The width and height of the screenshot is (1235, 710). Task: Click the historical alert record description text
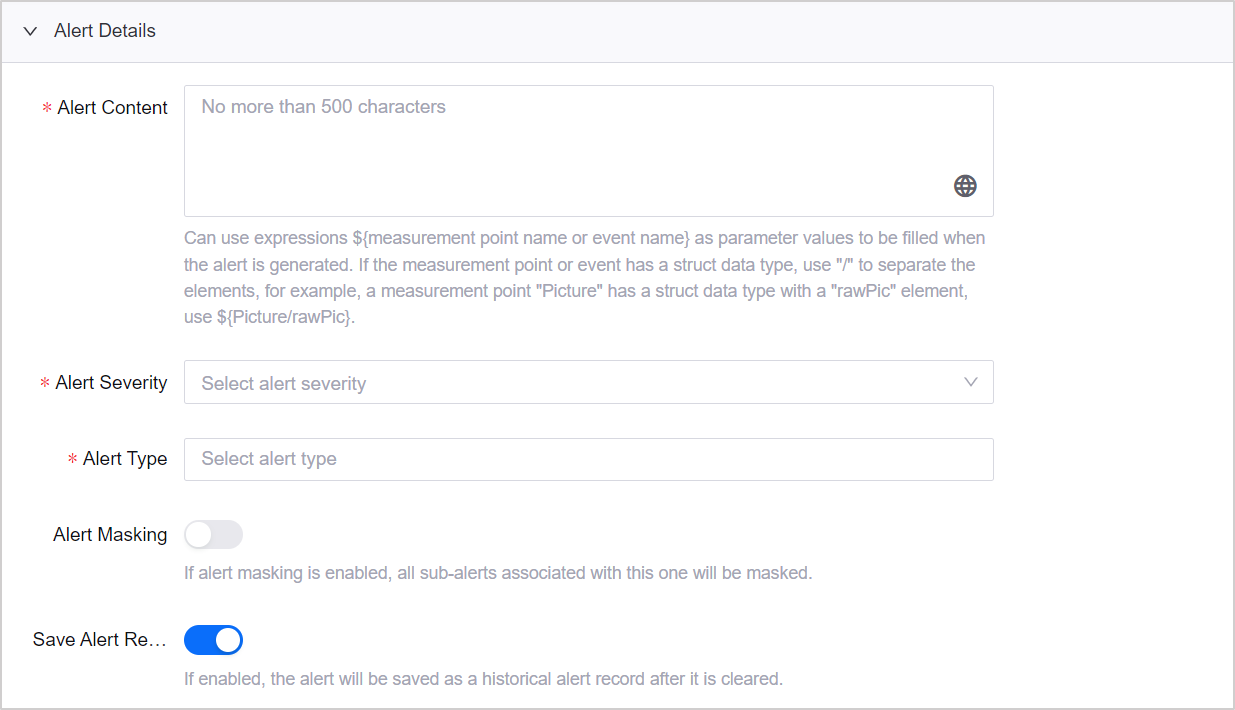(483, 679)
